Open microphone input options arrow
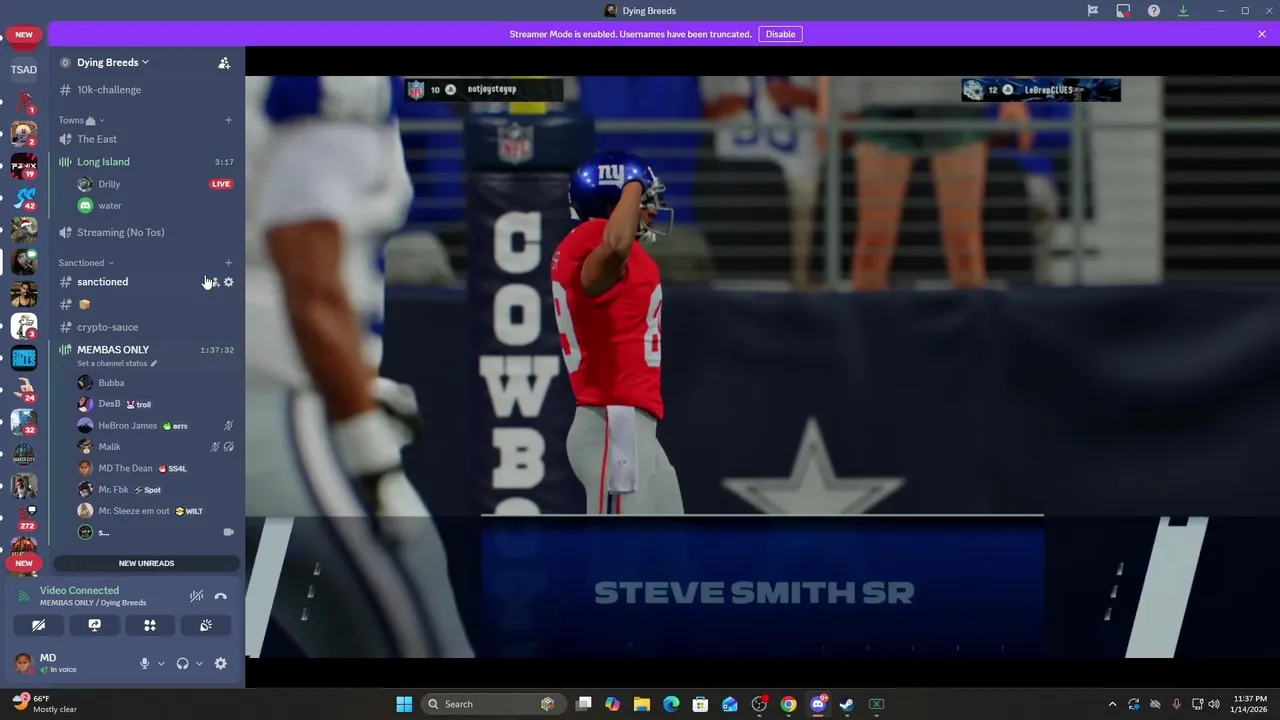 (161, 663)
